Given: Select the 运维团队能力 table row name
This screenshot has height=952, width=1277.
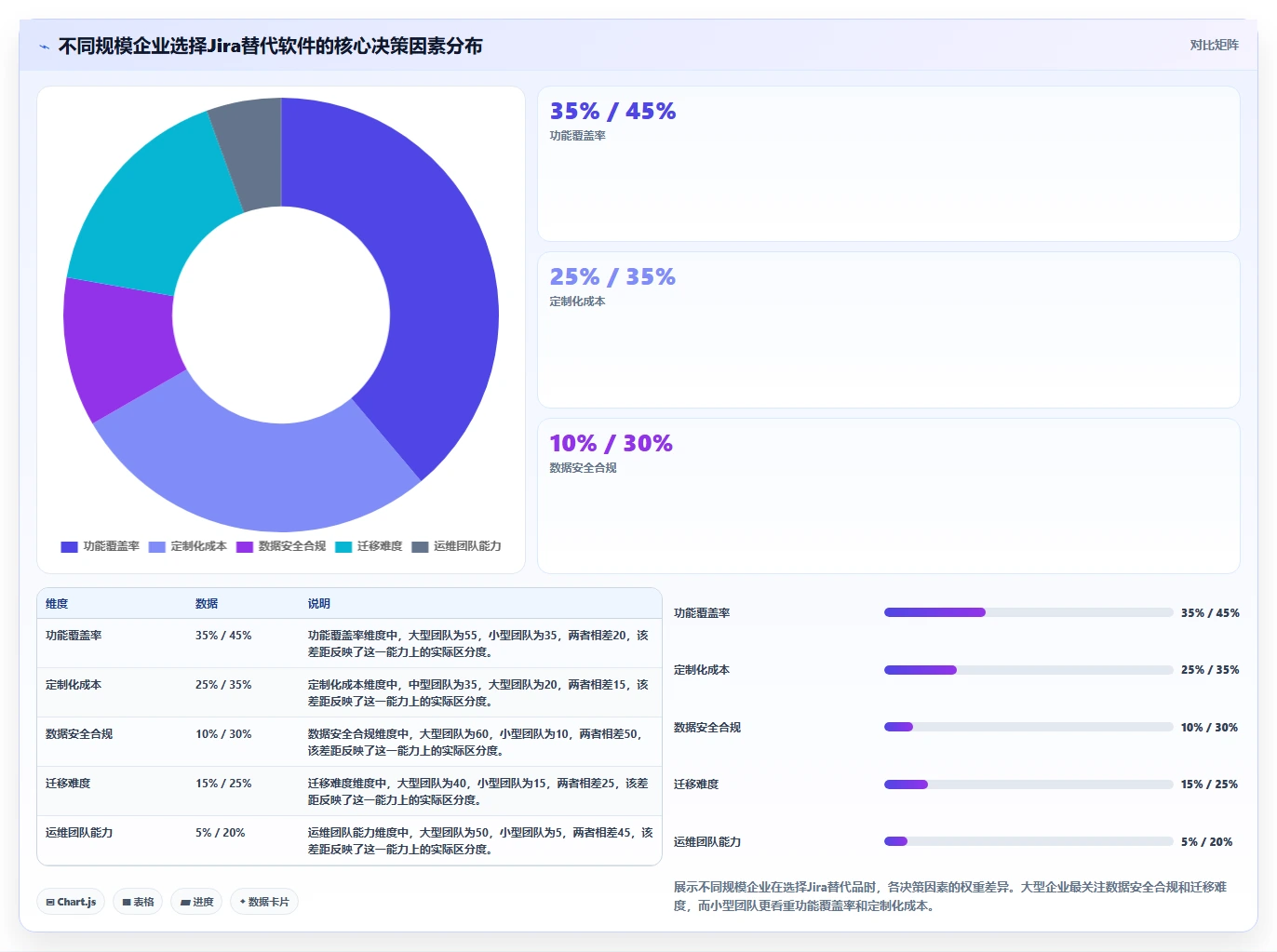Looking at the screenshot, I should click(x=79, y=833).
